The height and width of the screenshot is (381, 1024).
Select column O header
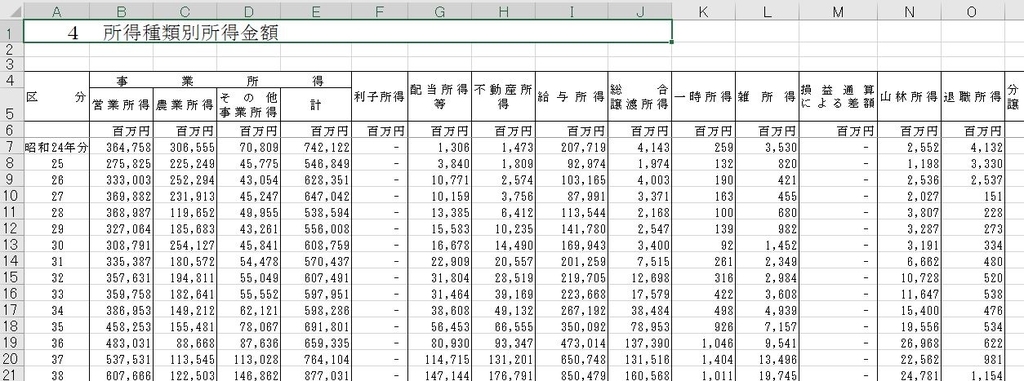(x=972, y=11)
